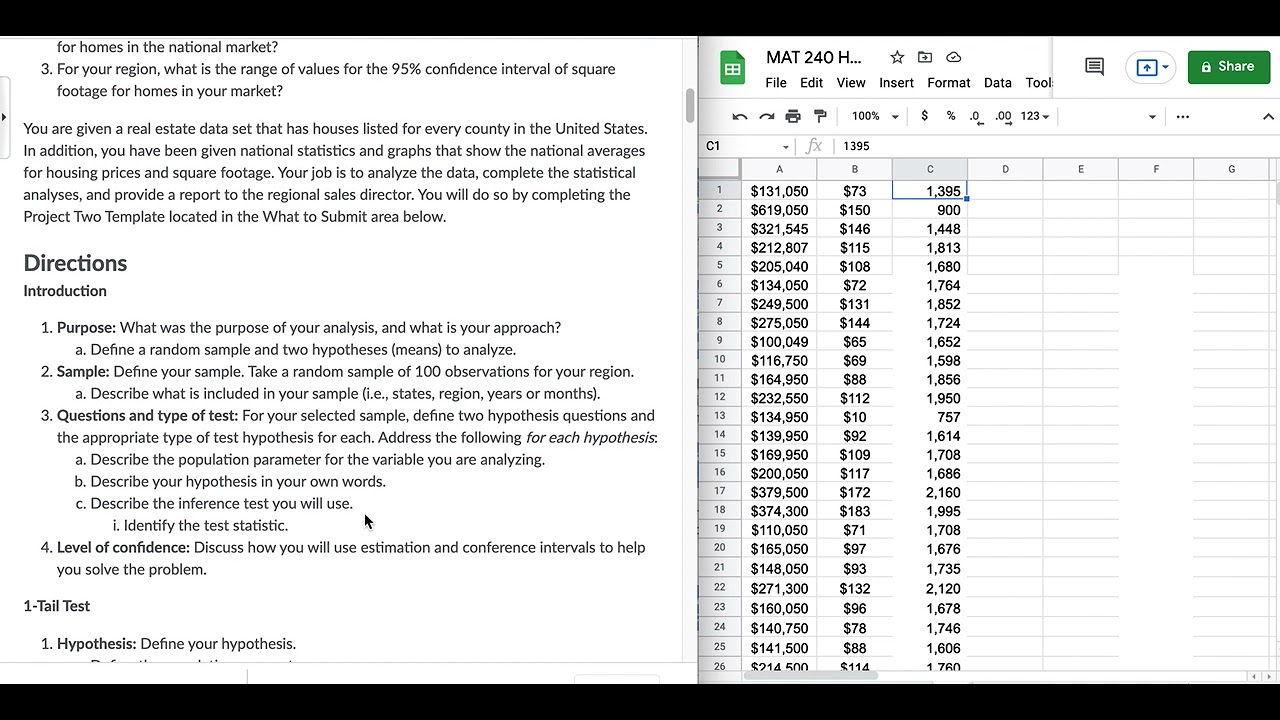
Task: Increase decimal places
Action: coord(1003,116)
